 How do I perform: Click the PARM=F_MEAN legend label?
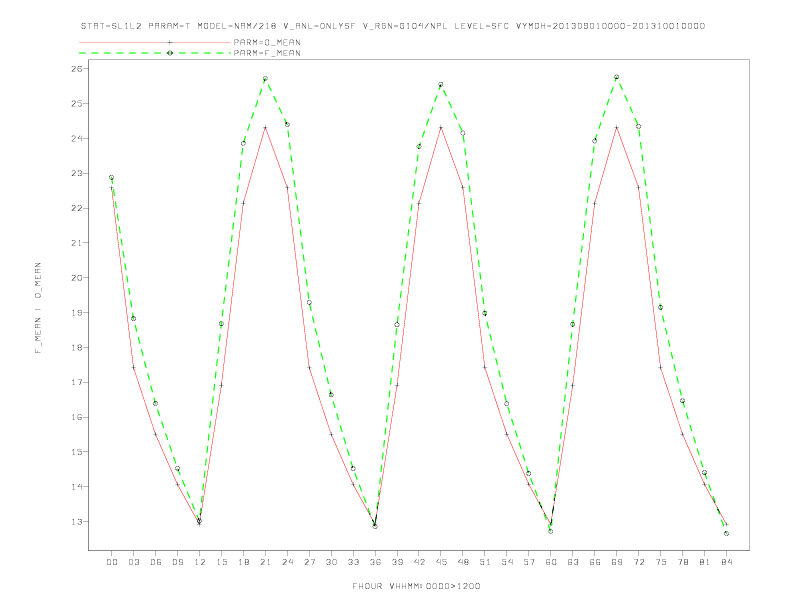pos(267,53)
